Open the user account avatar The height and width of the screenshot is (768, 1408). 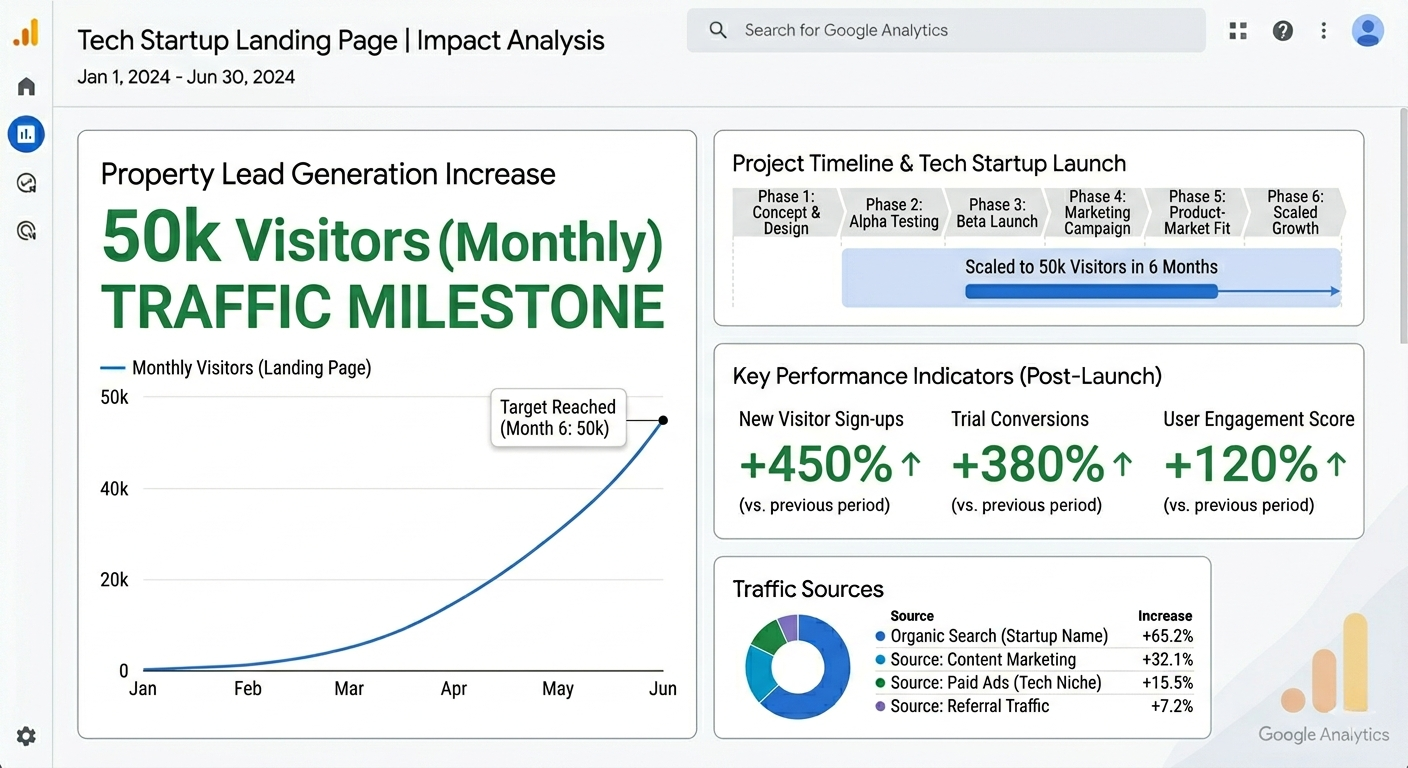tap(1368, 31)
